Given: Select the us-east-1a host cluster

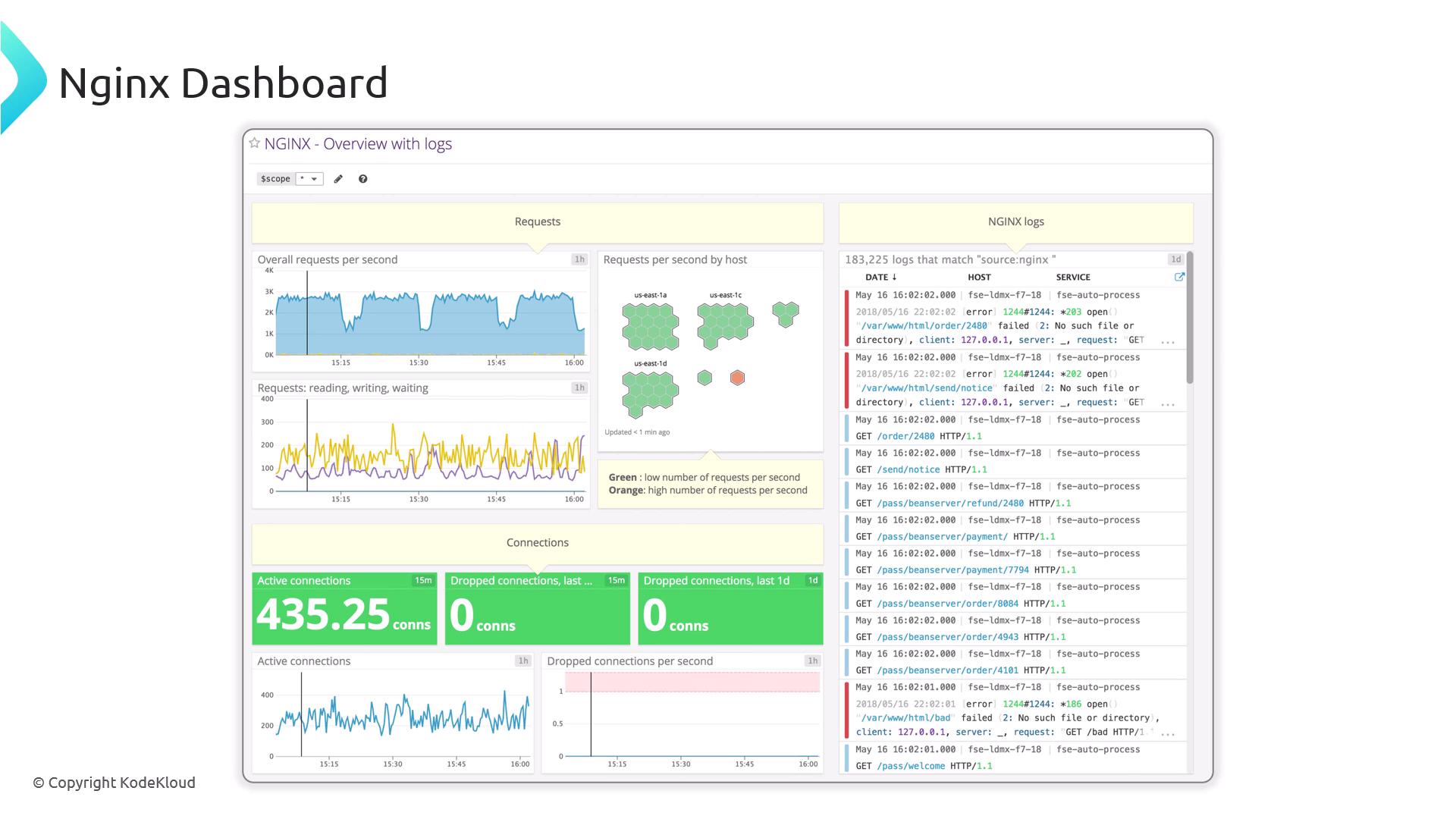Looking at the screenshot, I should tap(650, 325).
